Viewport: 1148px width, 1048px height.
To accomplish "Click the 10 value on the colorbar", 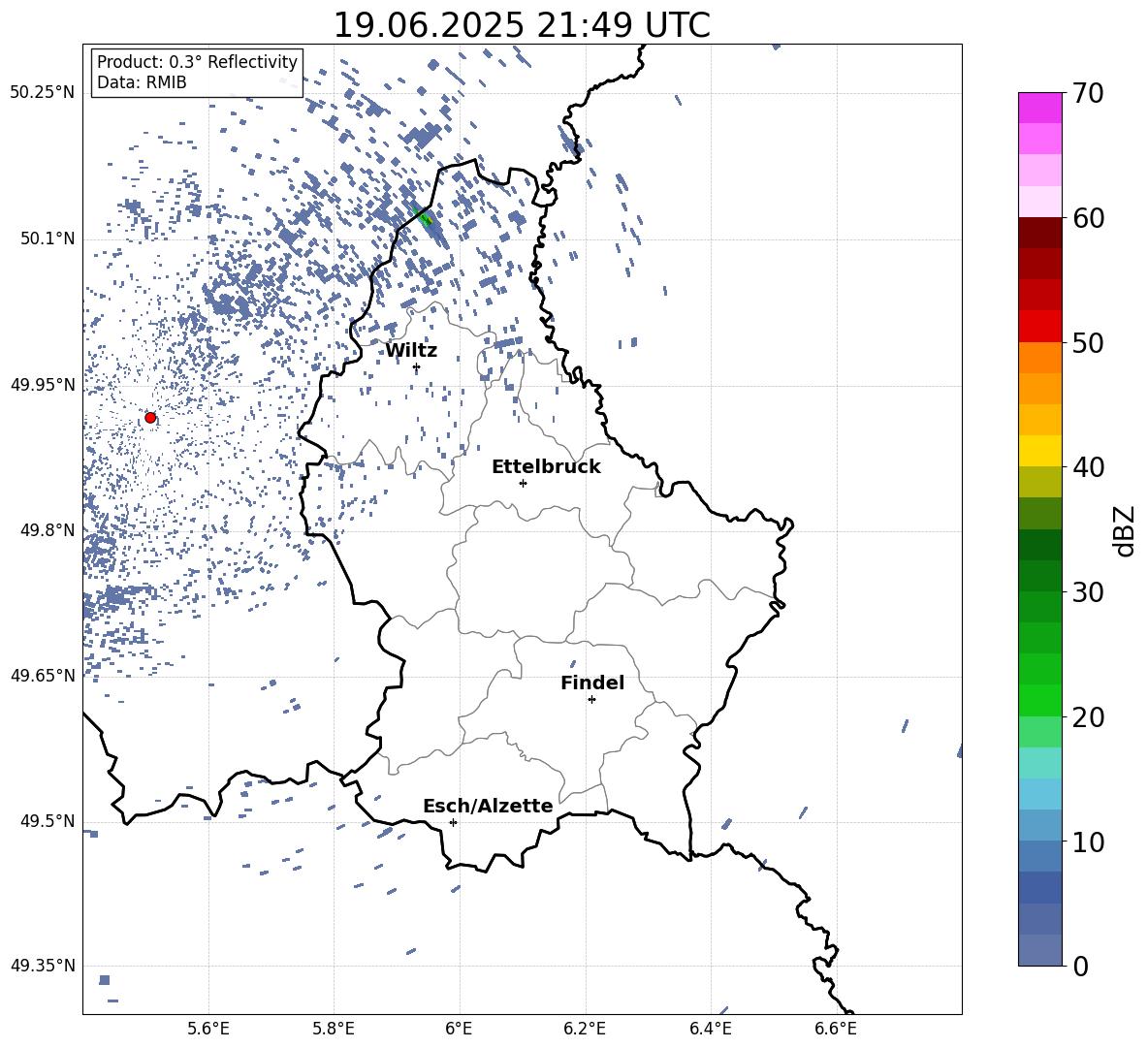I will point(1088,842).
